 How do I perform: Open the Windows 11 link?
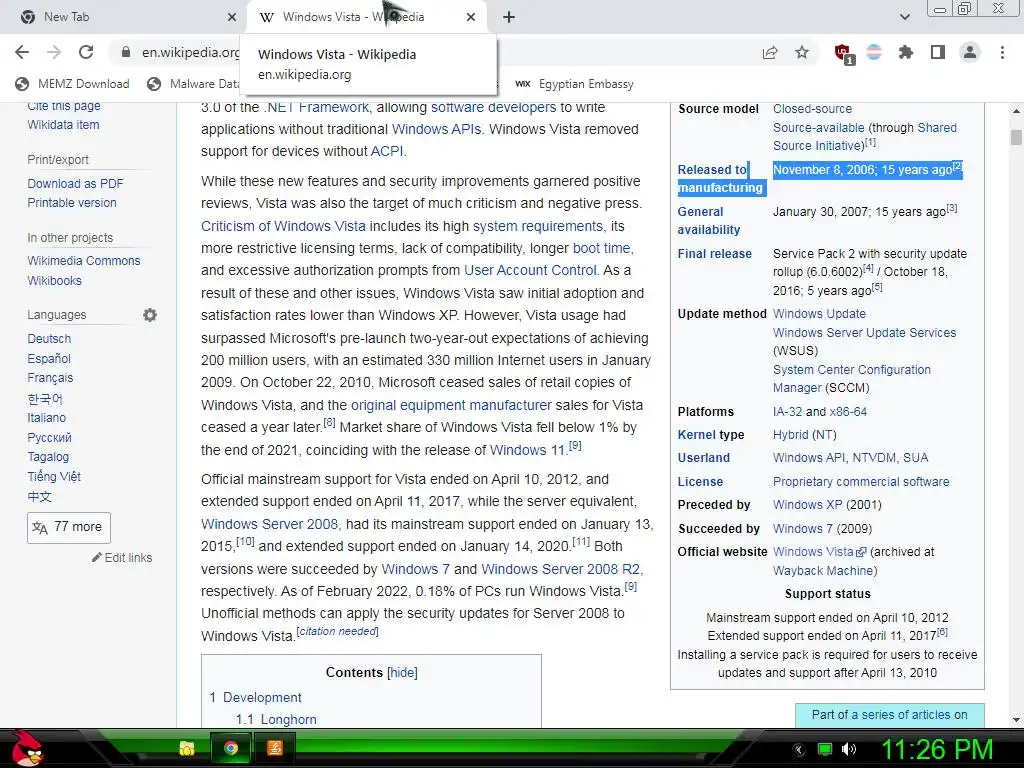coord(527,450)
